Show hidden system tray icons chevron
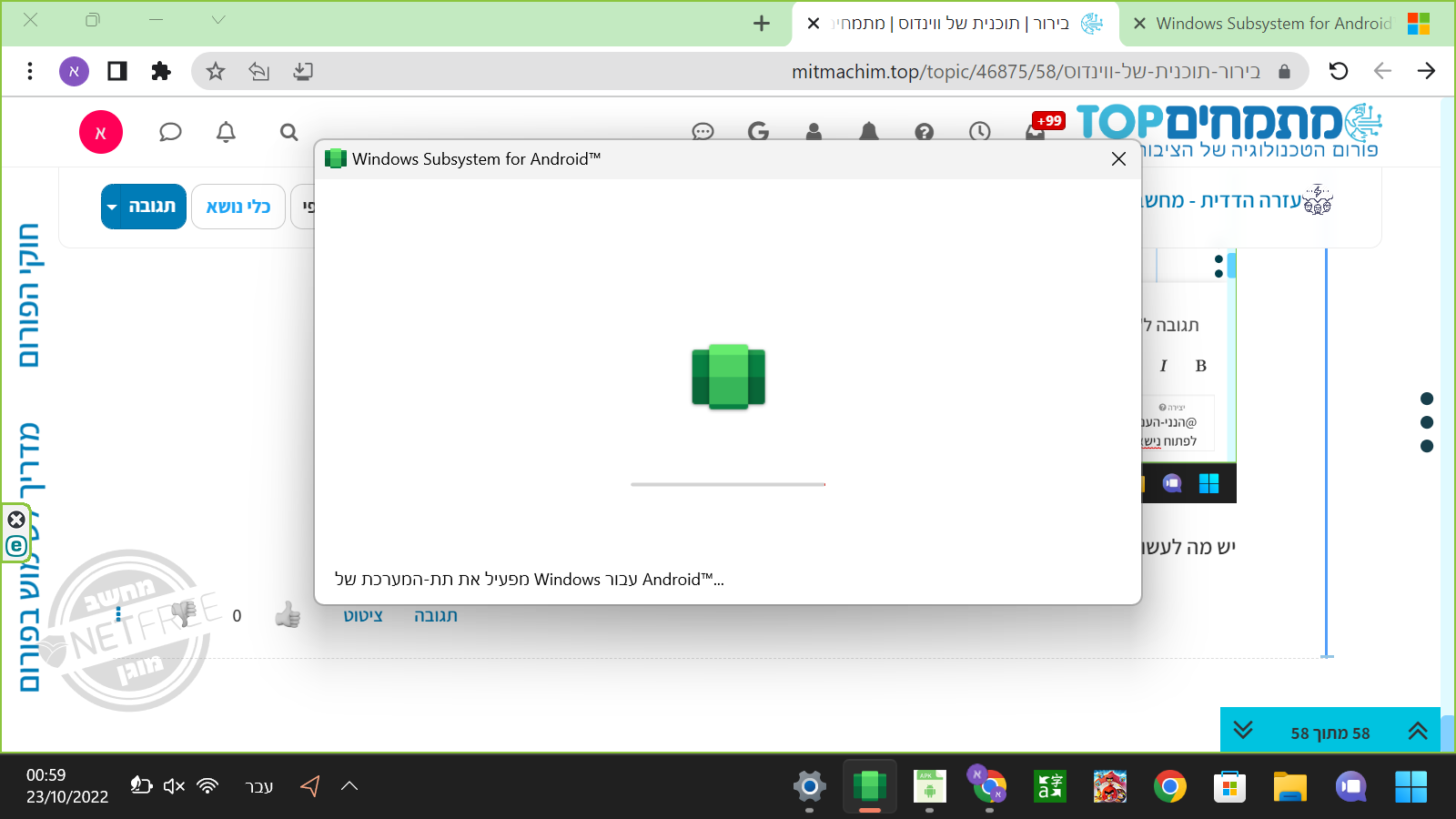1456x819 pixels. point(349,786)
